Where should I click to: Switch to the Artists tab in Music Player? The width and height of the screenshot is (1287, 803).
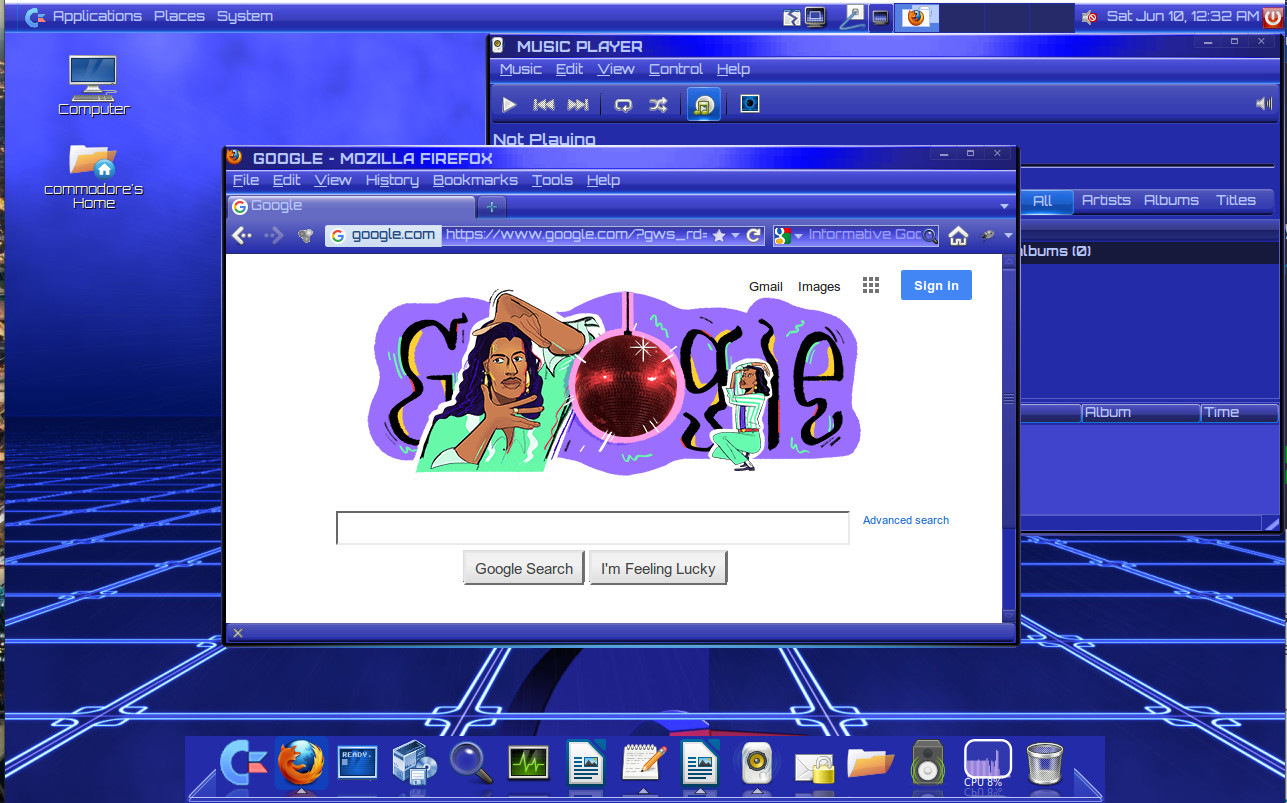(x=1106, y=200)
